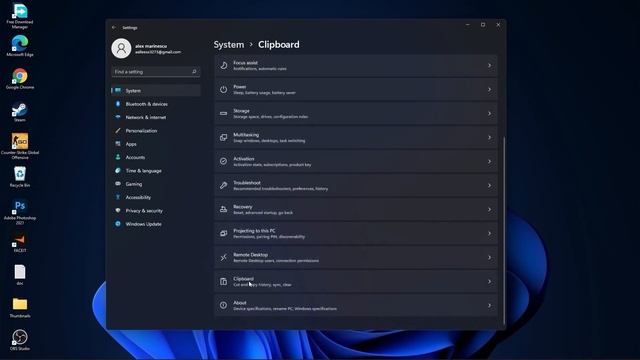Click the Multitasking windows icon
Viewport: 640px width, 360px height.
(223, 138)
